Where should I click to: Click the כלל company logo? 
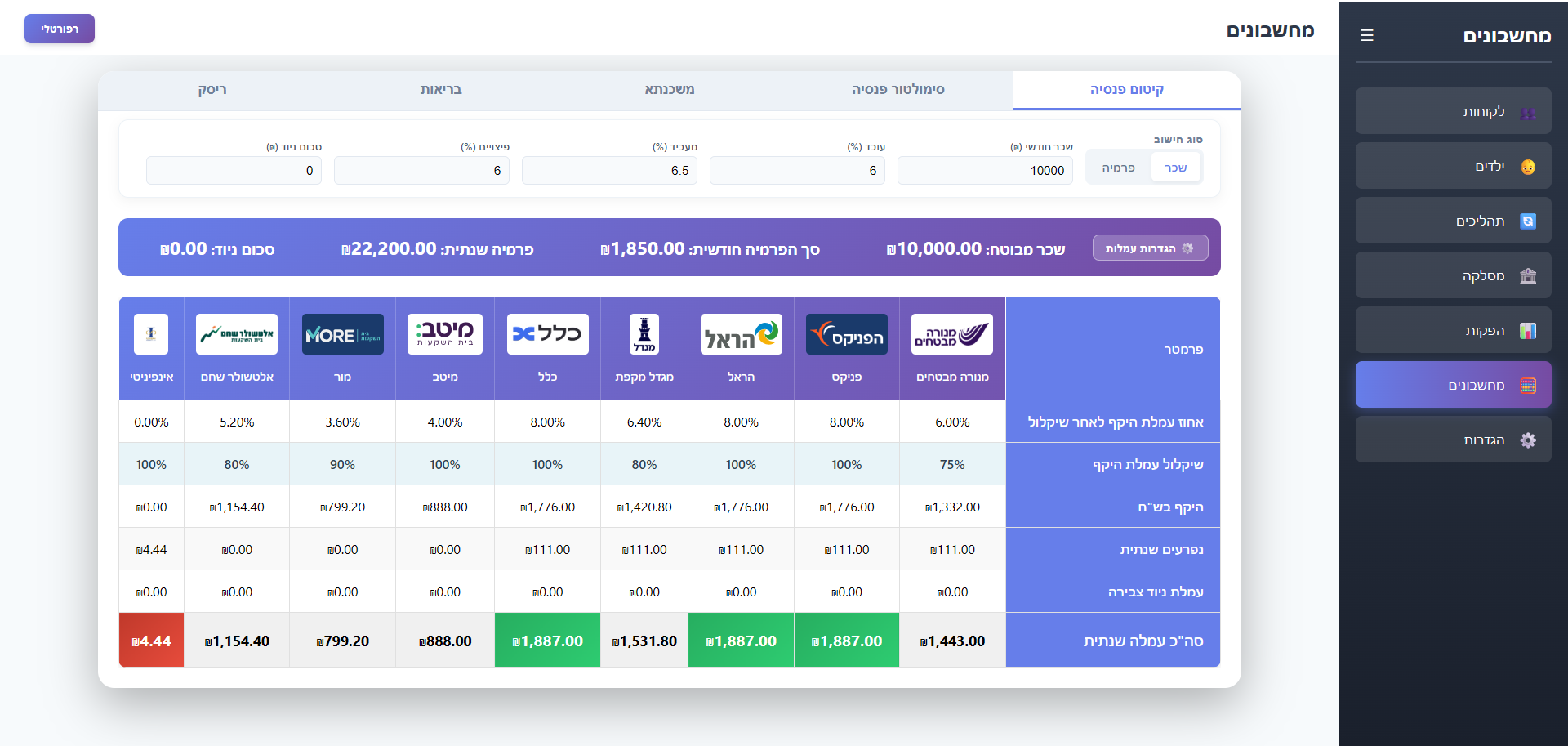click(x=548, y=334)
